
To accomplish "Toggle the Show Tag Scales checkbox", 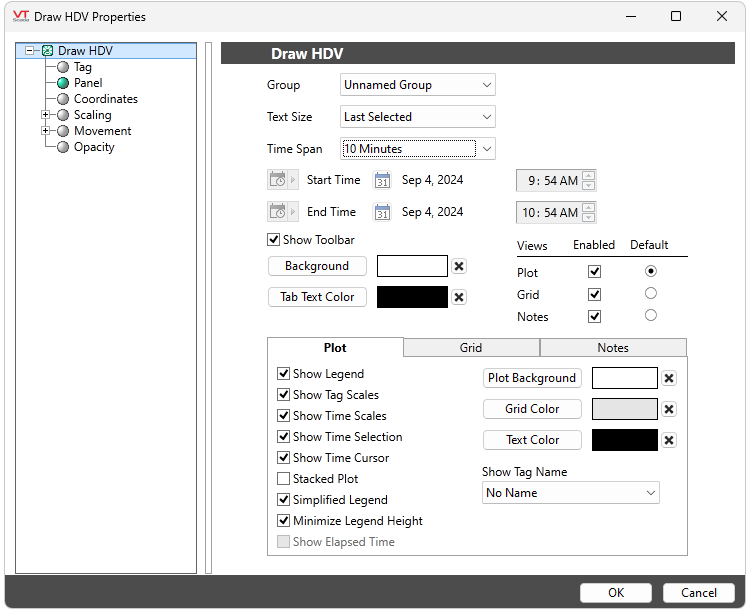I will tap(283, 394).
